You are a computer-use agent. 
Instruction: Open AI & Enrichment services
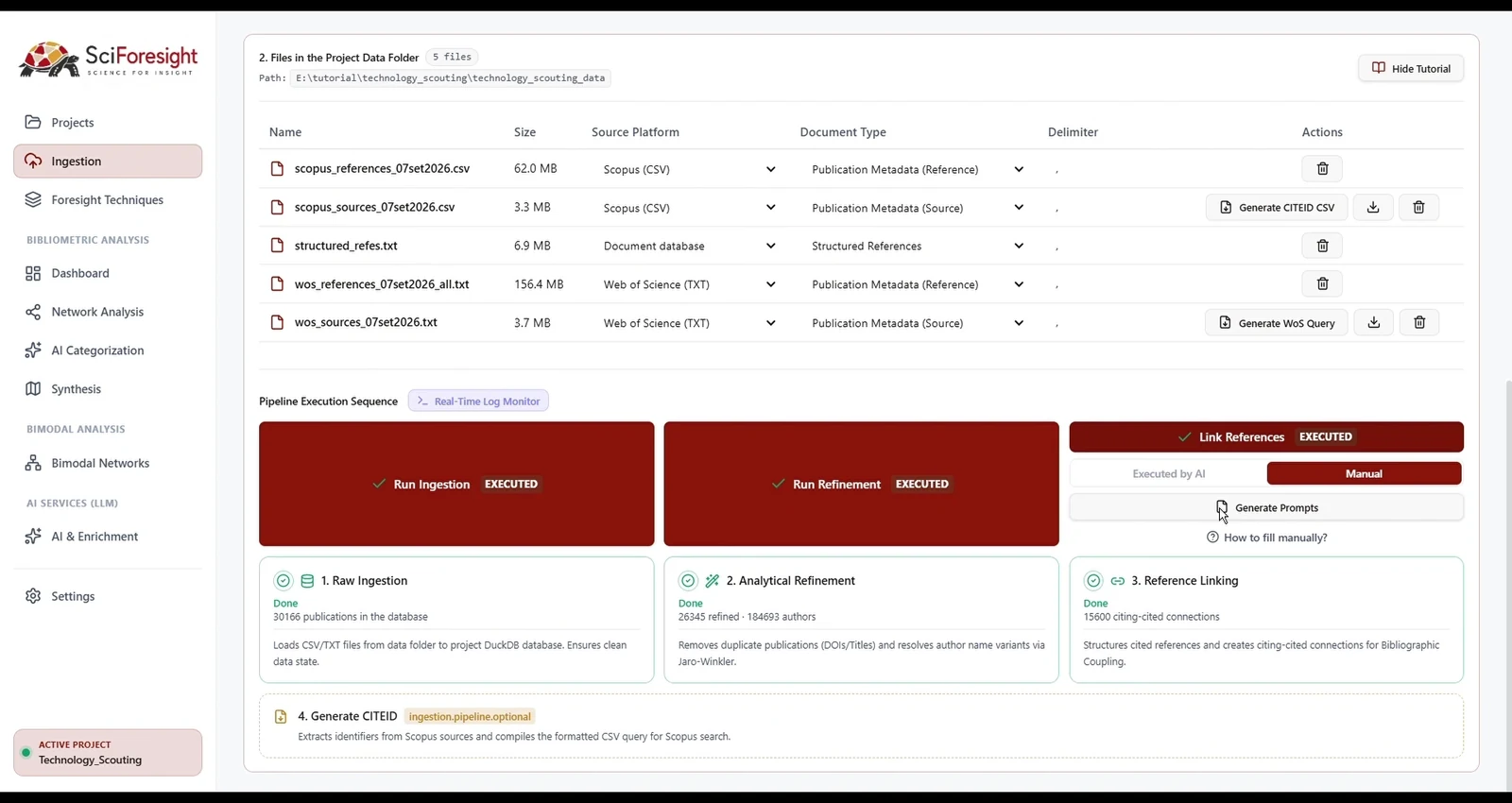pyautogui.click(x=108, y=537)
